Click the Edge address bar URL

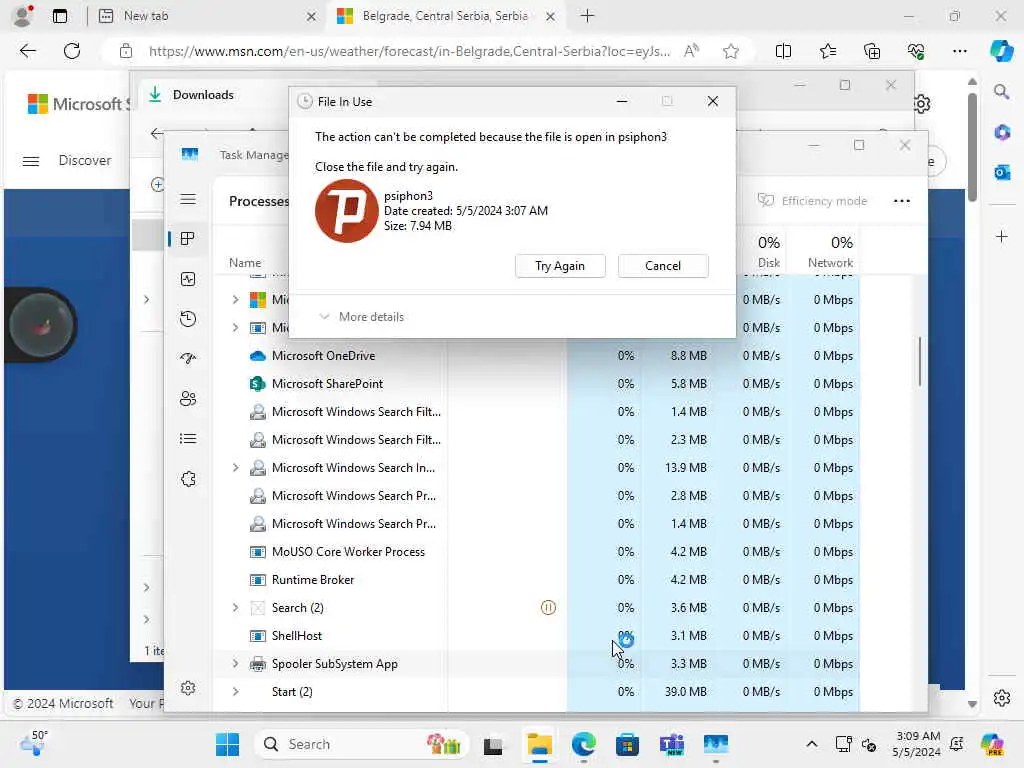(409, 51)
